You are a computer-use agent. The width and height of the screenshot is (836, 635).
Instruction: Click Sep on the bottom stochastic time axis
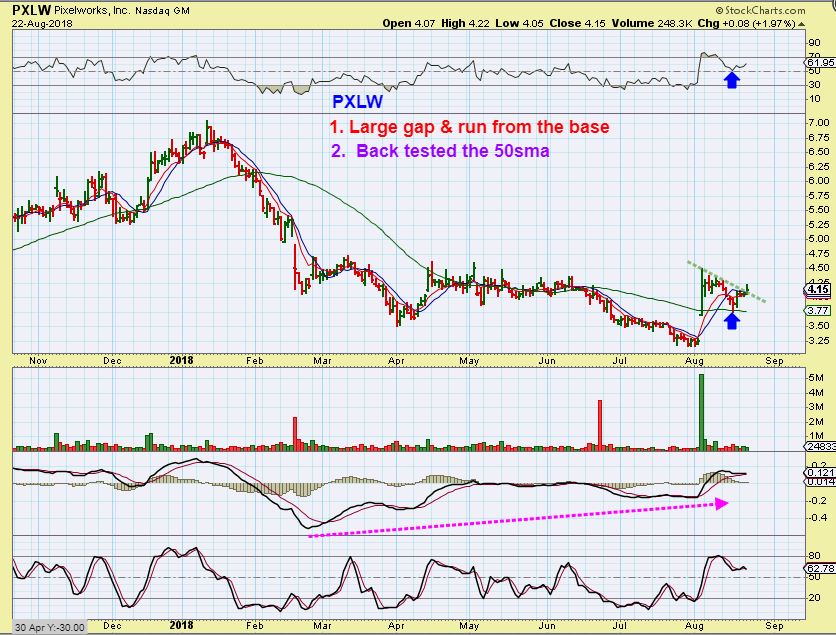[774, 625]
